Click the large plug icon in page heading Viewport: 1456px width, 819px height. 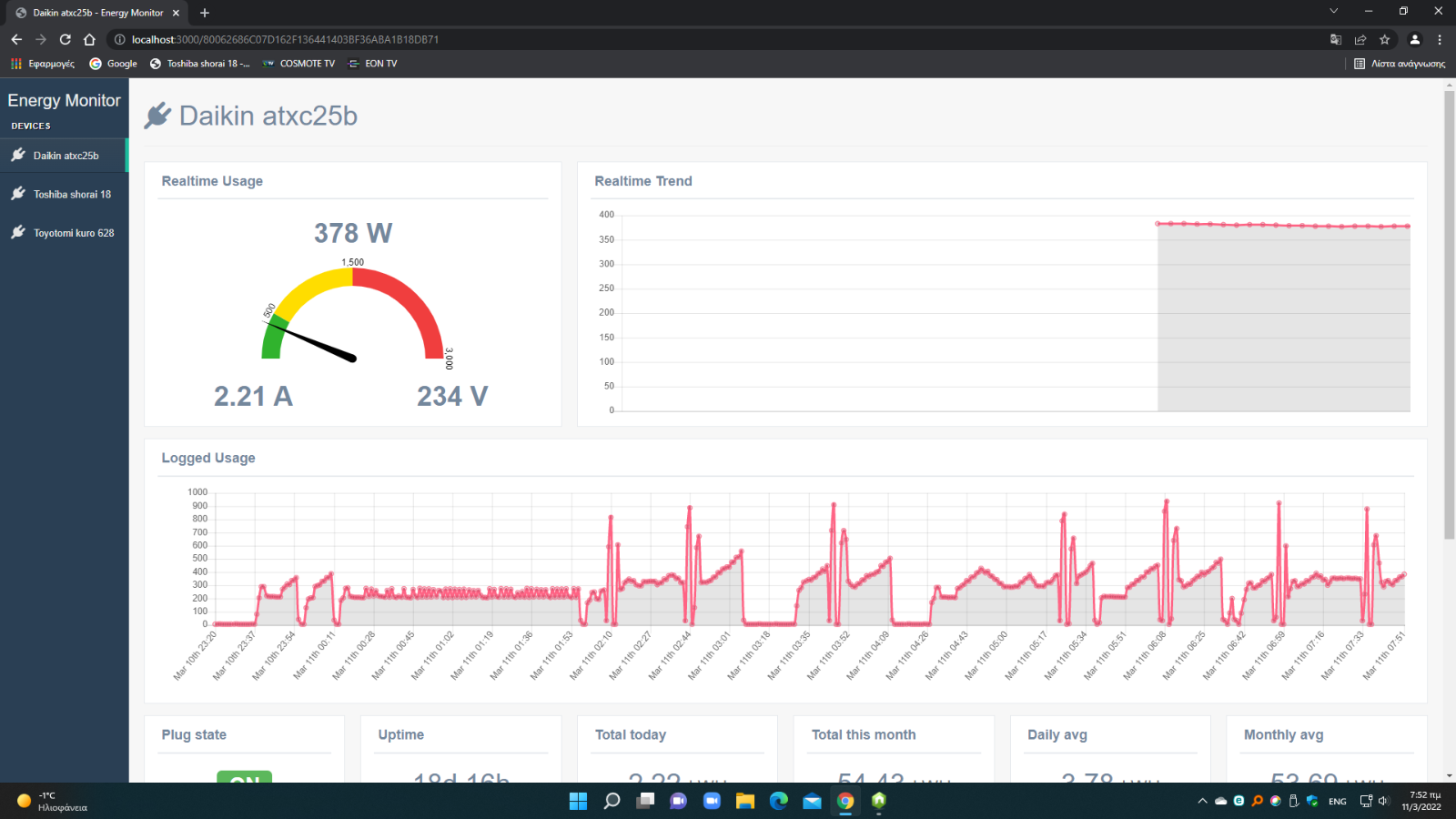click(x=157, y=116)
